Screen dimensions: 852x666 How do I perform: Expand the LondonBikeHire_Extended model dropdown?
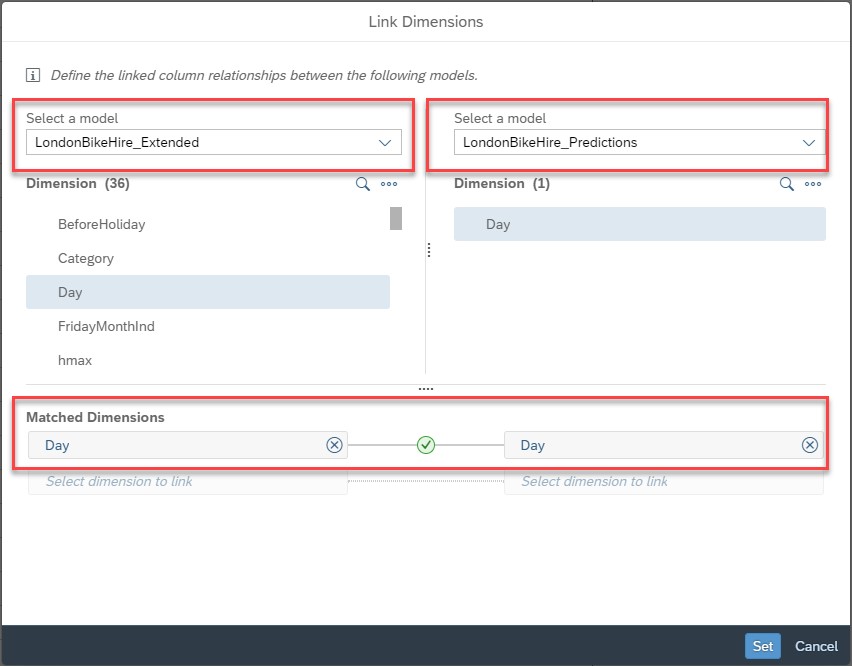(214, 142)
